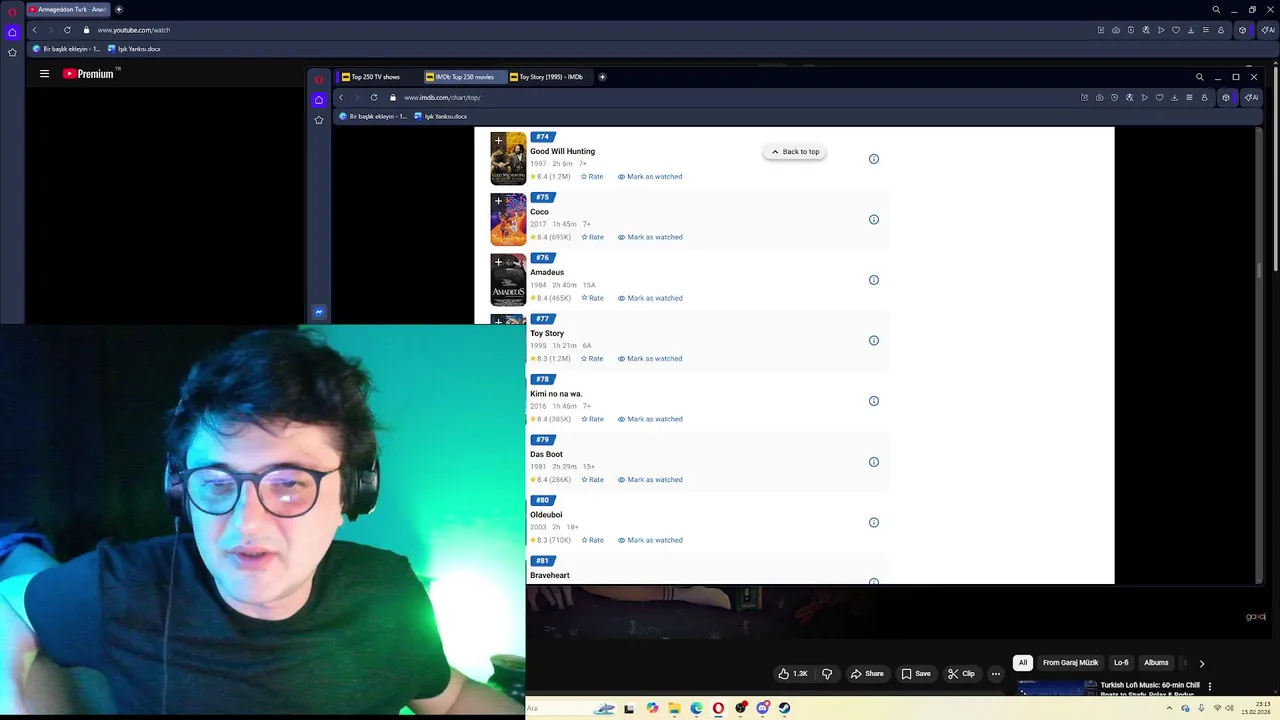Open options for Turkish Lofi Music video
The width and height of the screenshot is (1280, 720).
click(1210, 686)
